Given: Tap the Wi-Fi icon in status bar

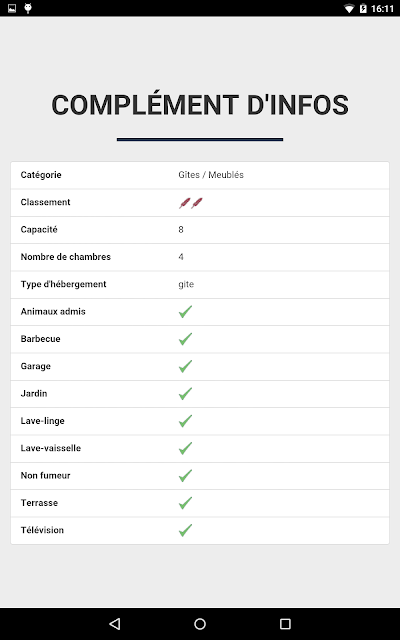Looking at the screenshot, I should (349, 8).
